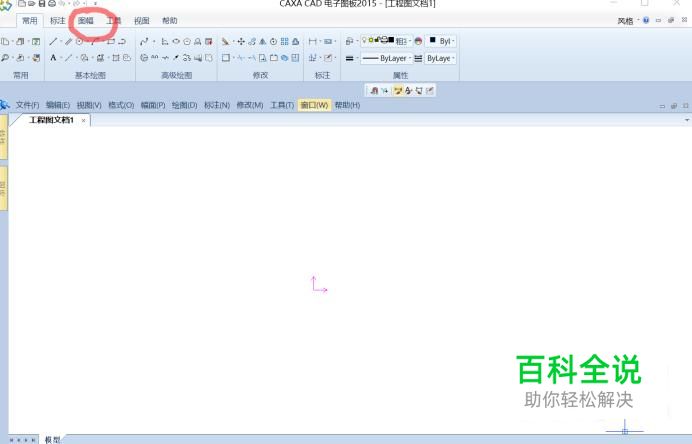Click the Help question icon near 风格
This screenshot has height=444, width=692.
point(646,20)
